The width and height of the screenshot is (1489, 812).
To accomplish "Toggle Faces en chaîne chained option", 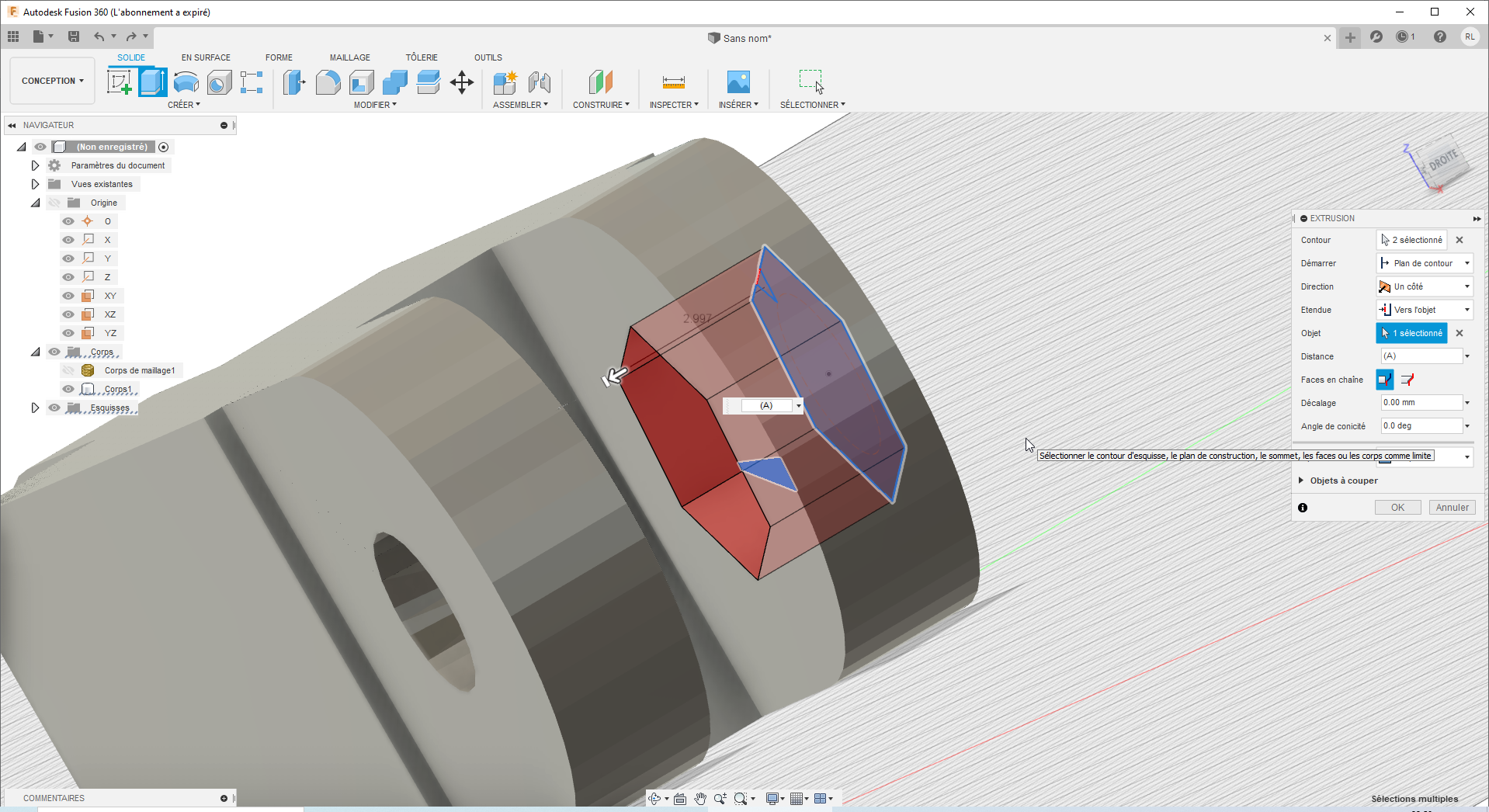I will [1384, 380].
